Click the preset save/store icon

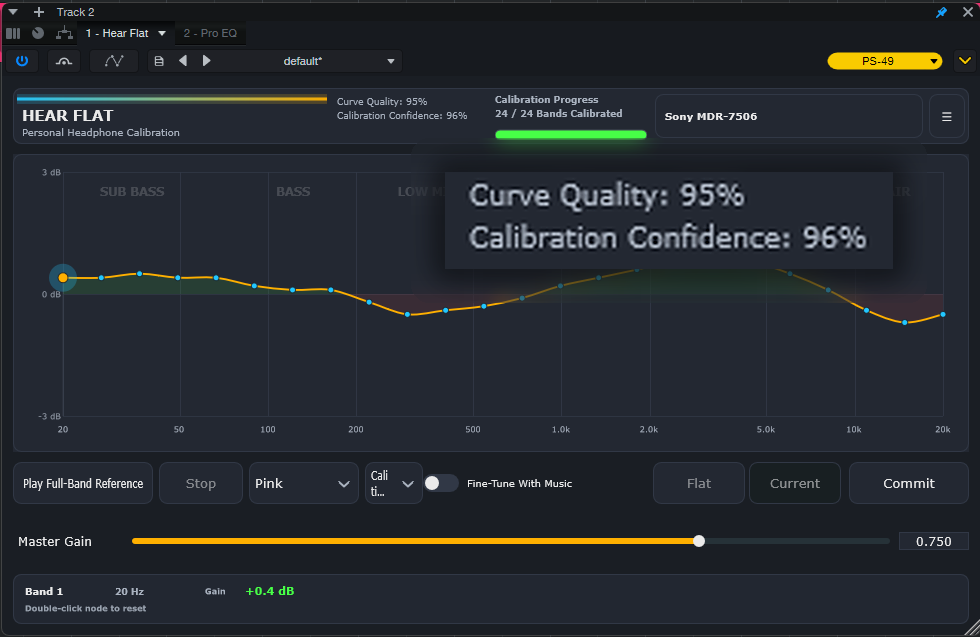click(159, 61)
